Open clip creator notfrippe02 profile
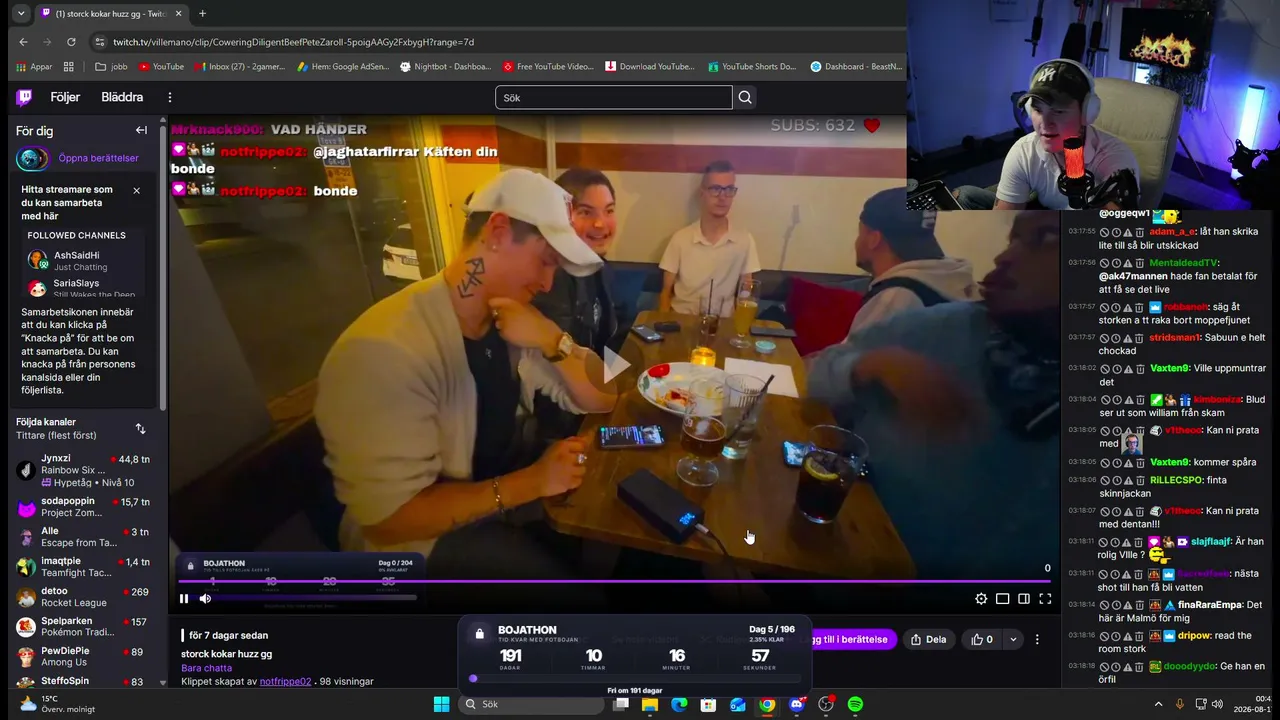This screenshot has height=720, width=1280. click(285, 681)
